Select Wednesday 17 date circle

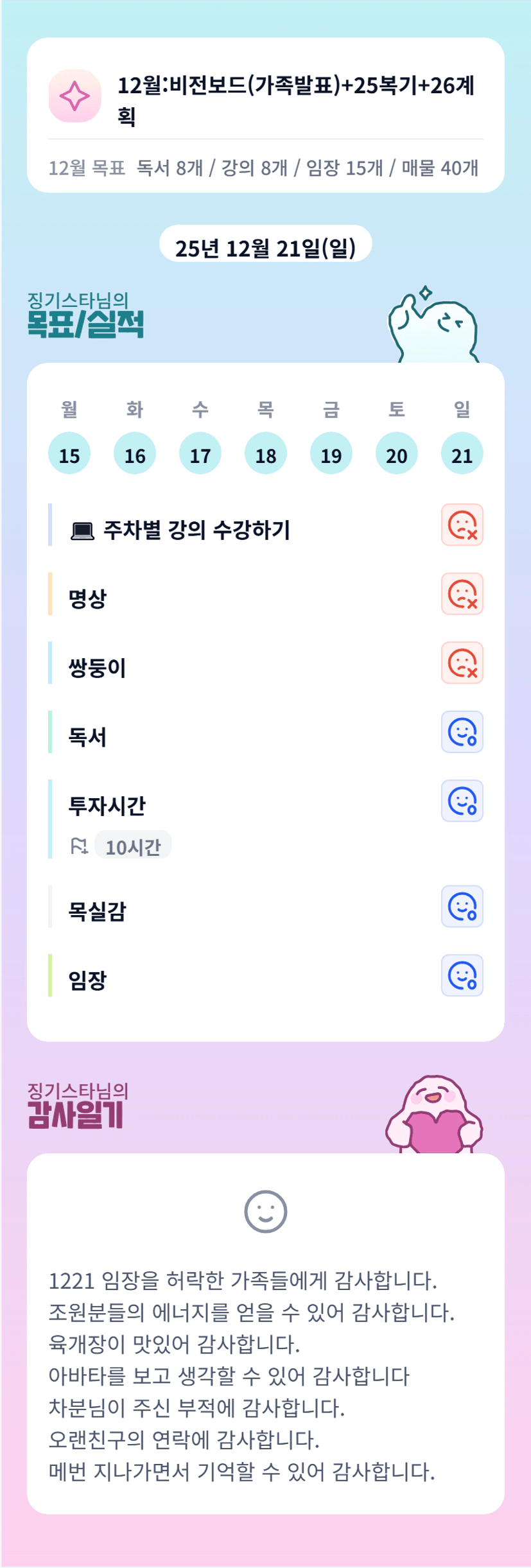pyautogui.click(x=200, y=453)
